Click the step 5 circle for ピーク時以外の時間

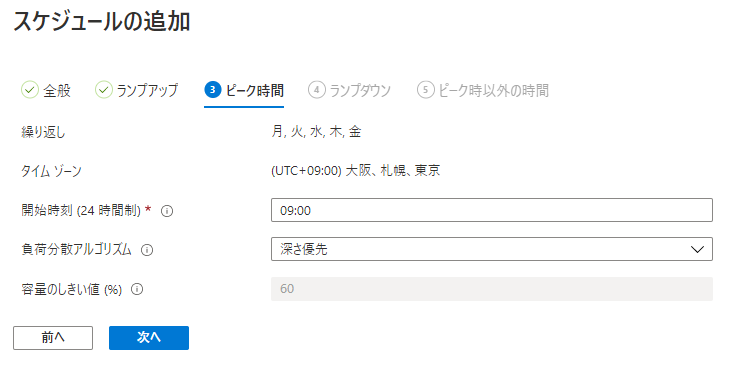point(425,90)
